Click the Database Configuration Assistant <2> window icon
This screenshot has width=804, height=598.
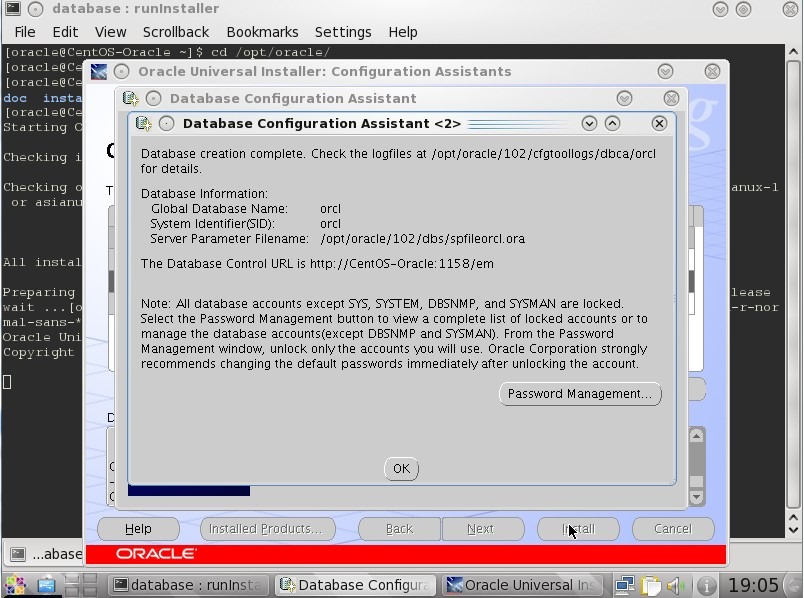coord(143,124)
